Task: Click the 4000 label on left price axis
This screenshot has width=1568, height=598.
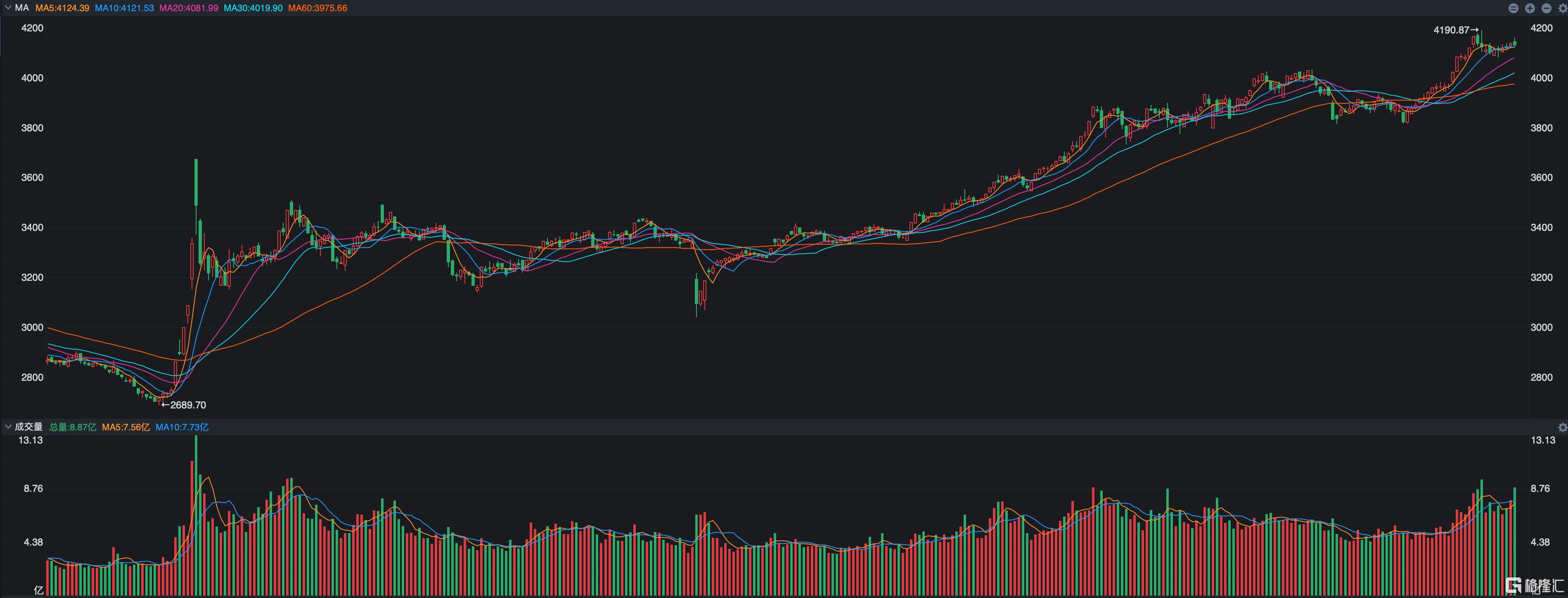Action: [x=32, y=78]
